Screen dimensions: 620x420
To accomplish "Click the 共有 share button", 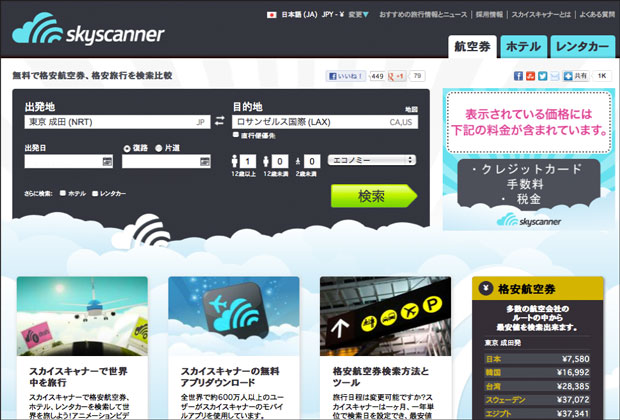I will tap(576, 76).
